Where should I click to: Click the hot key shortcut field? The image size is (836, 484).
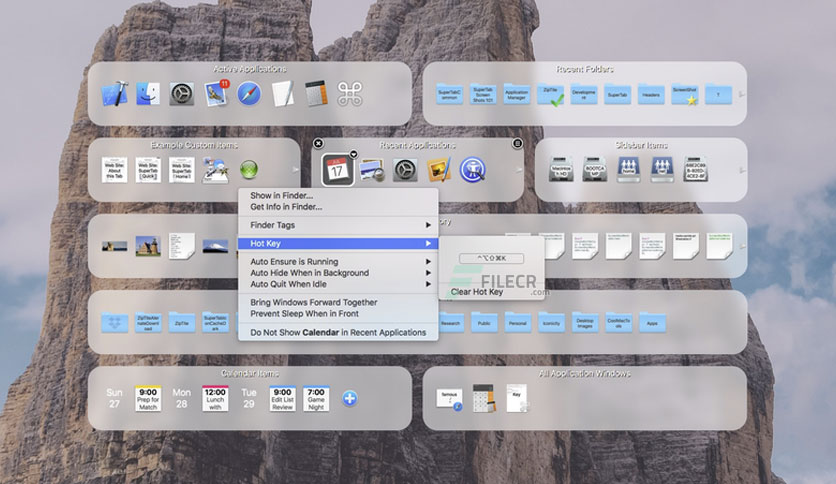[492, 259]
